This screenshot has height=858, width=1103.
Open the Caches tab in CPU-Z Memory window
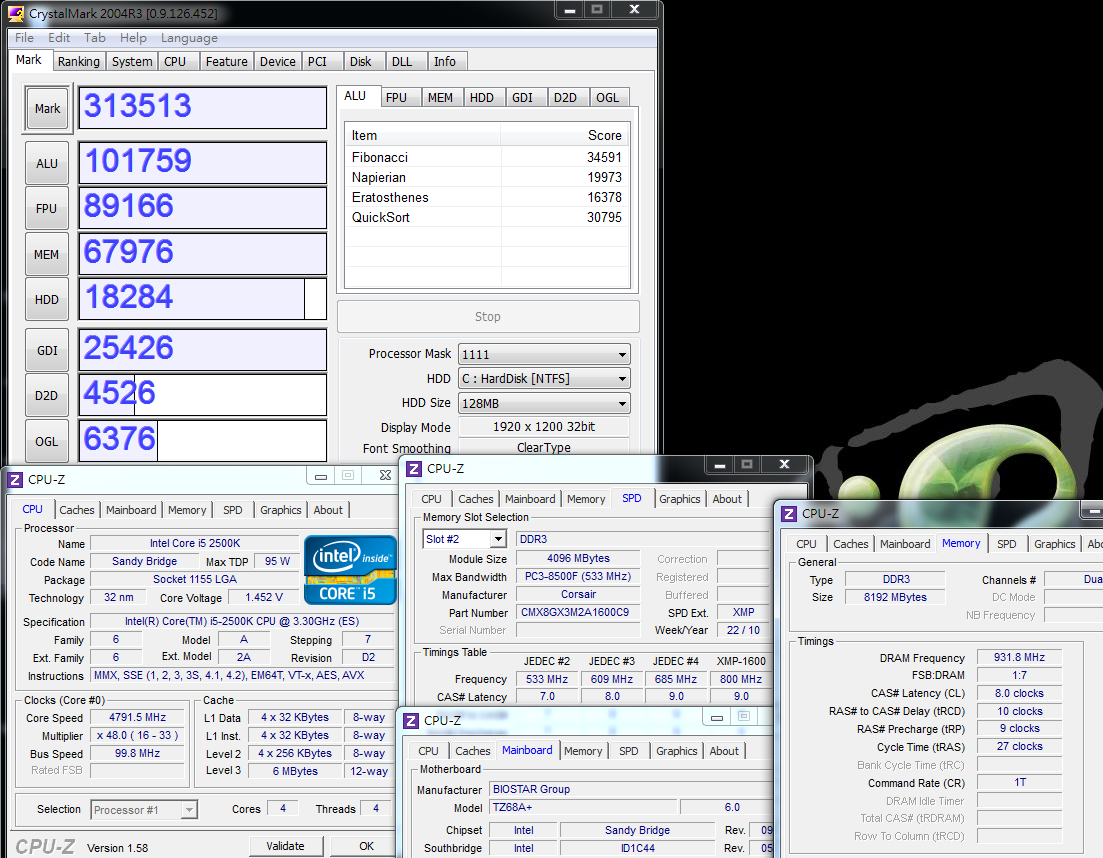coord(850,544)
